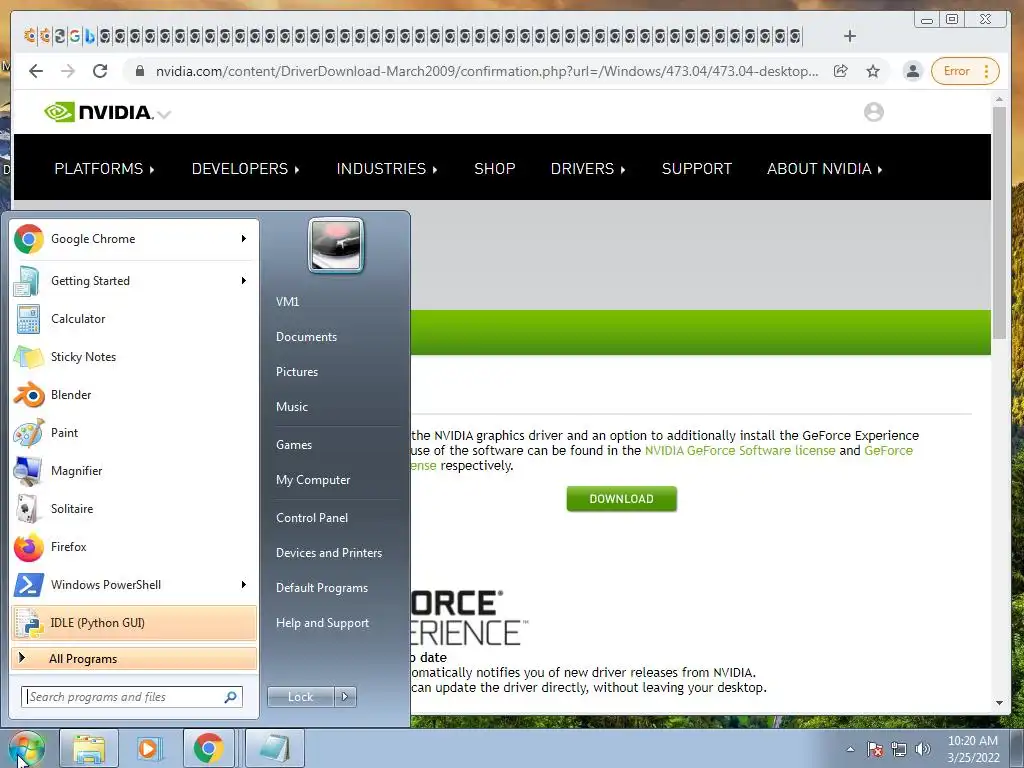Click the share page icon in address bar
This screenshot has height=768, width=1024.
click(841, 71)
